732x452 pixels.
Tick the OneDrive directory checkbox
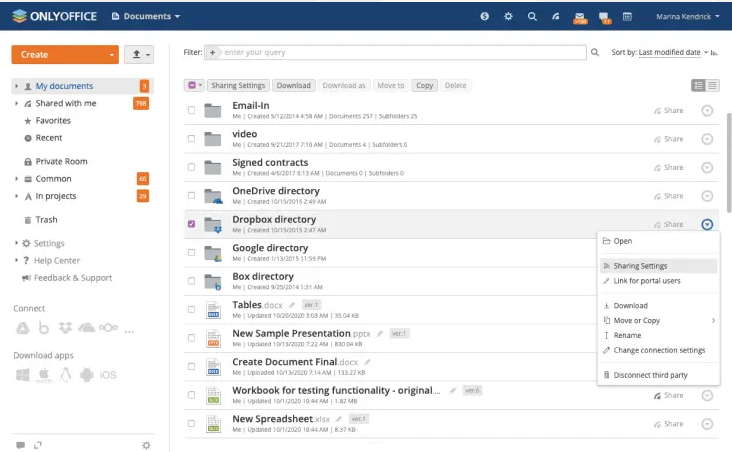191,196
